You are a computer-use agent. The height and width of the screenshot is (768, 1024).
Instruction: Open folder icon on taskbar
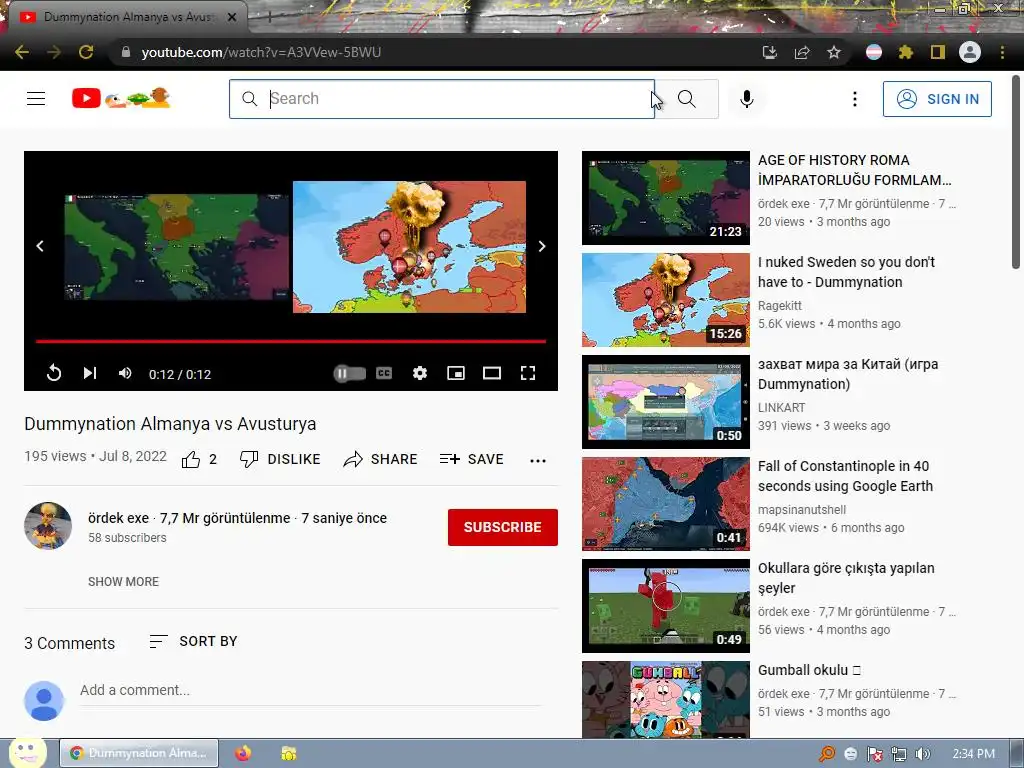coord(289,753)
